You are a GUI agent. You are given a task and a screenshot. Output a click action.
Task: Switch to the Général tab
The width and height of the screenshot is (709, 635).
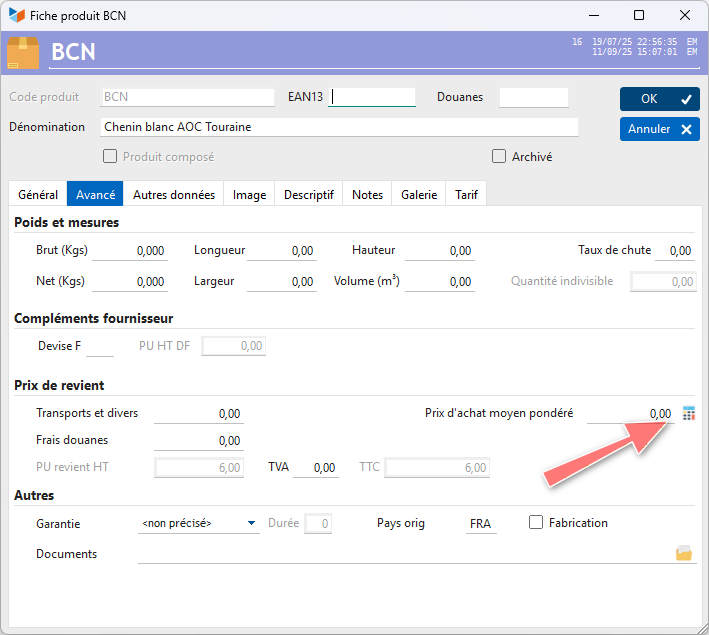[38, 195]
